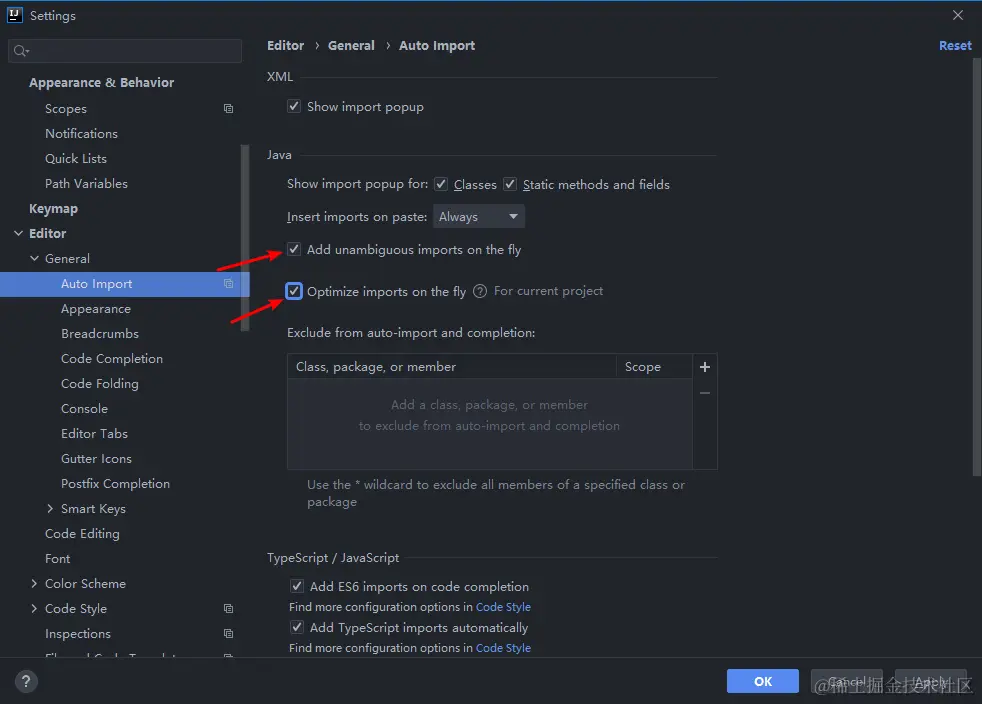The width and height of the screenshot is (982, 704).
Task: Expand the Smart Keys node
Action: [x=50, y=509]
